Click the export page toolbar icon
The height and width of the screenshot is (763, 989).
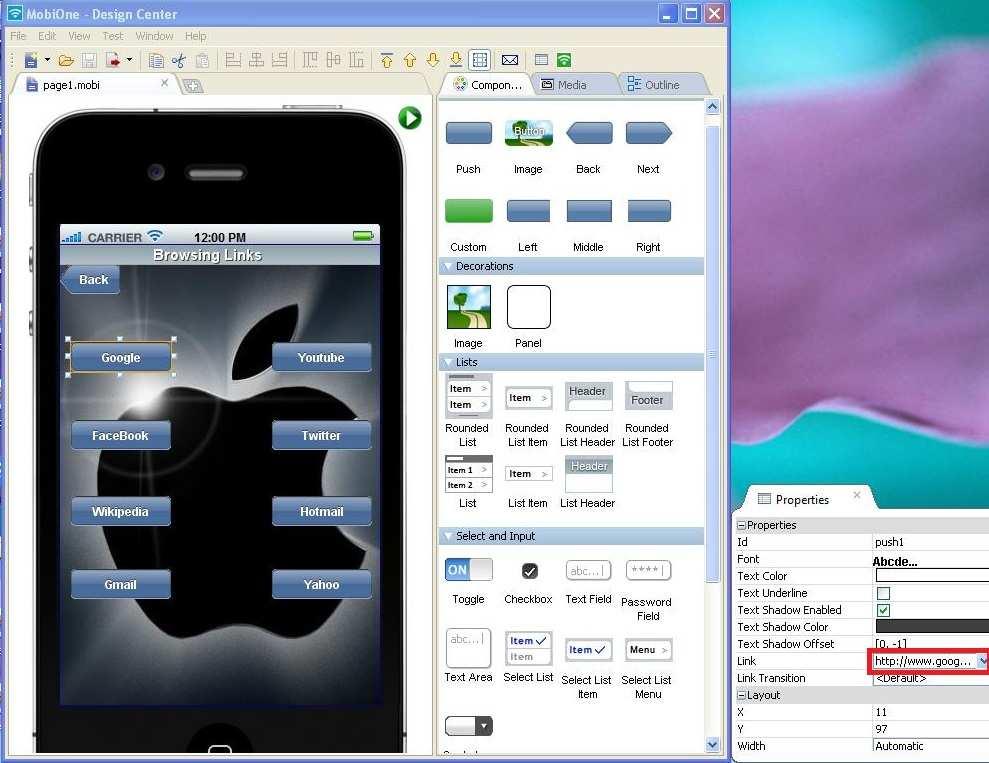[x=112, y=60]
